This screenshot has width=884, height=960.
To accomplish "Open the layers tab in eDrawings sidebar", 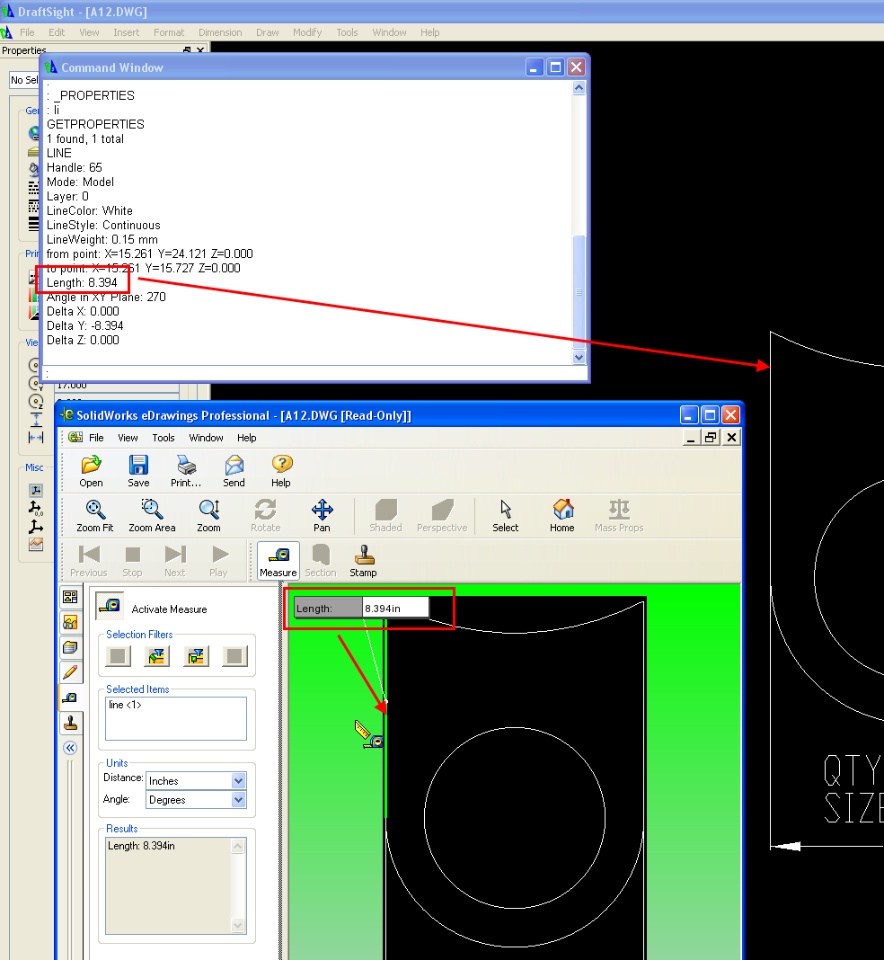I will pyautogui.click(x=70, y=648).
